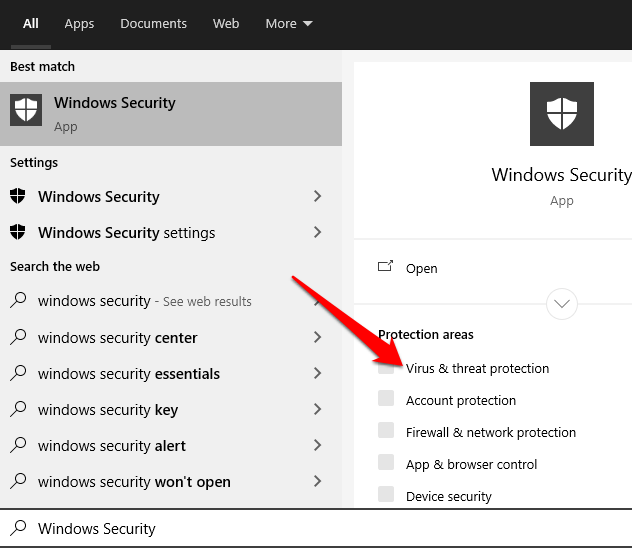Open 'windows security won't open' web suggestion

[x=134, y=481]
